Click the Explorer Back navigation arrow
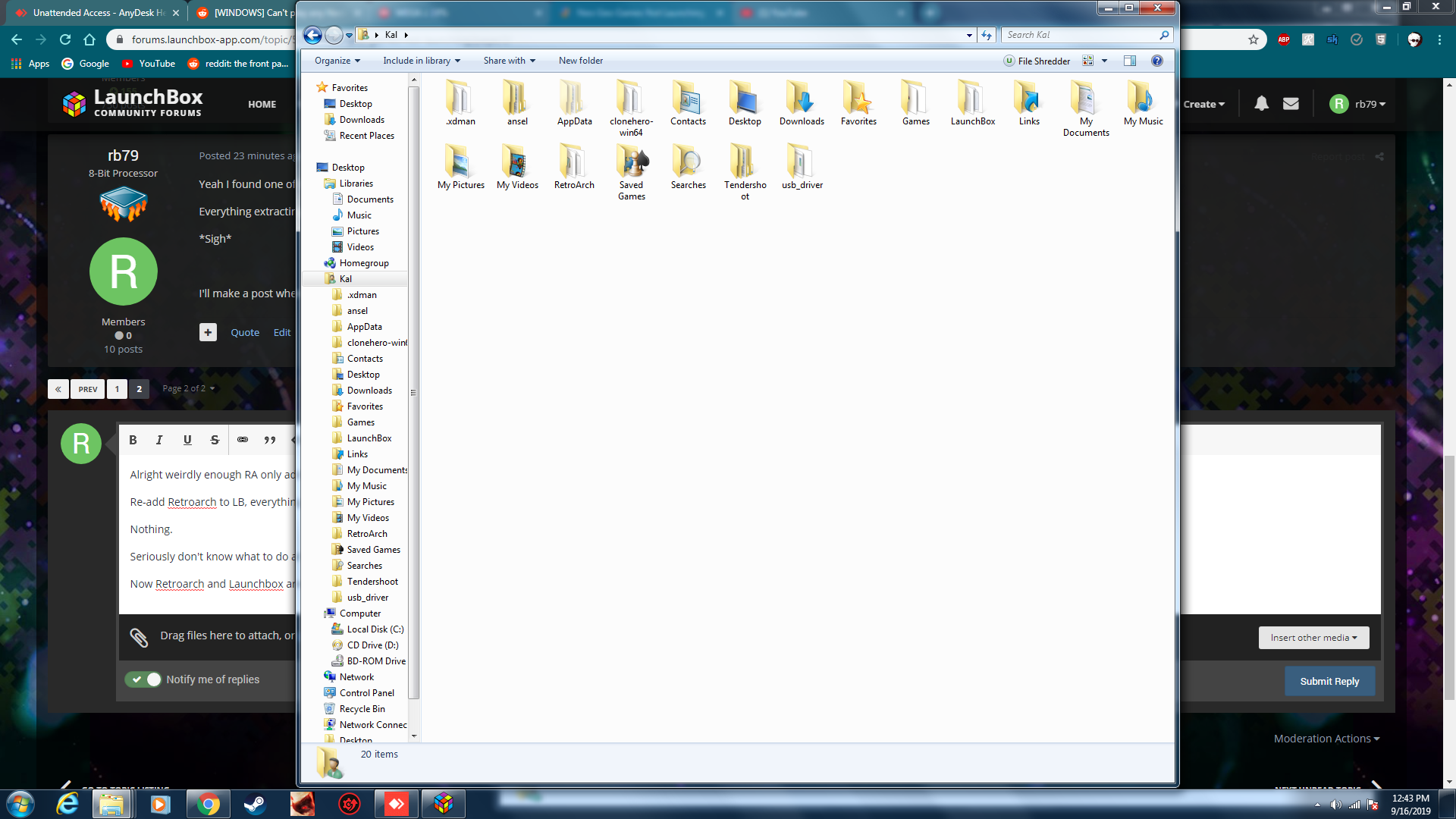Image resolution: width=1456 pixels, height=819 pixels. (x=312, y=35)
